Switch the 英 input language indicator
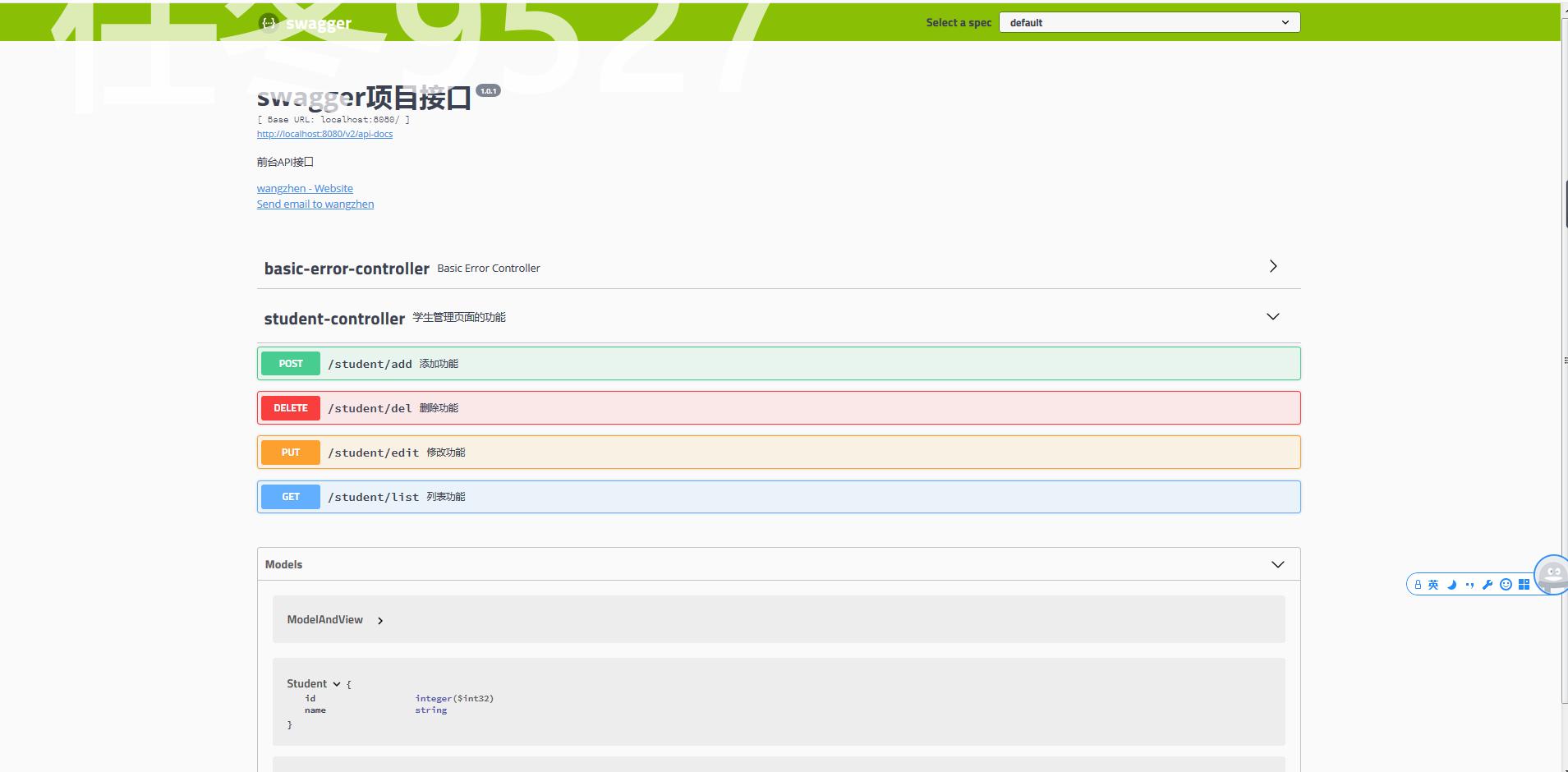 [x=1433, y=585]
